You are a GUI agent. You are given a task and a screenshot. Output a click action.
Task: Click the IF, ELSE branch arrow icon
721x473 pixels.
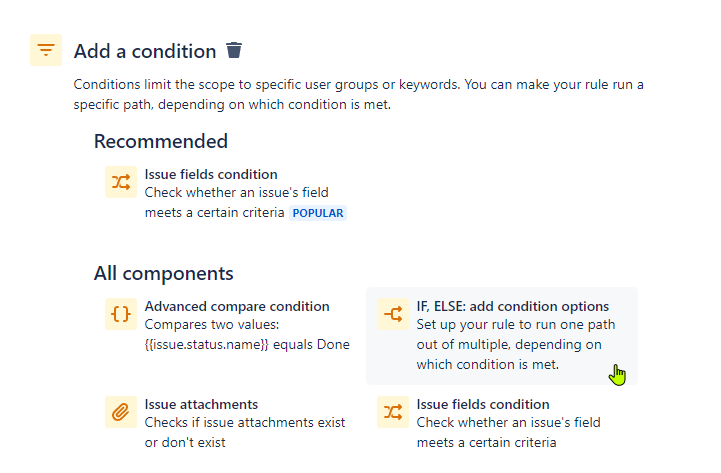pos(393,314)
